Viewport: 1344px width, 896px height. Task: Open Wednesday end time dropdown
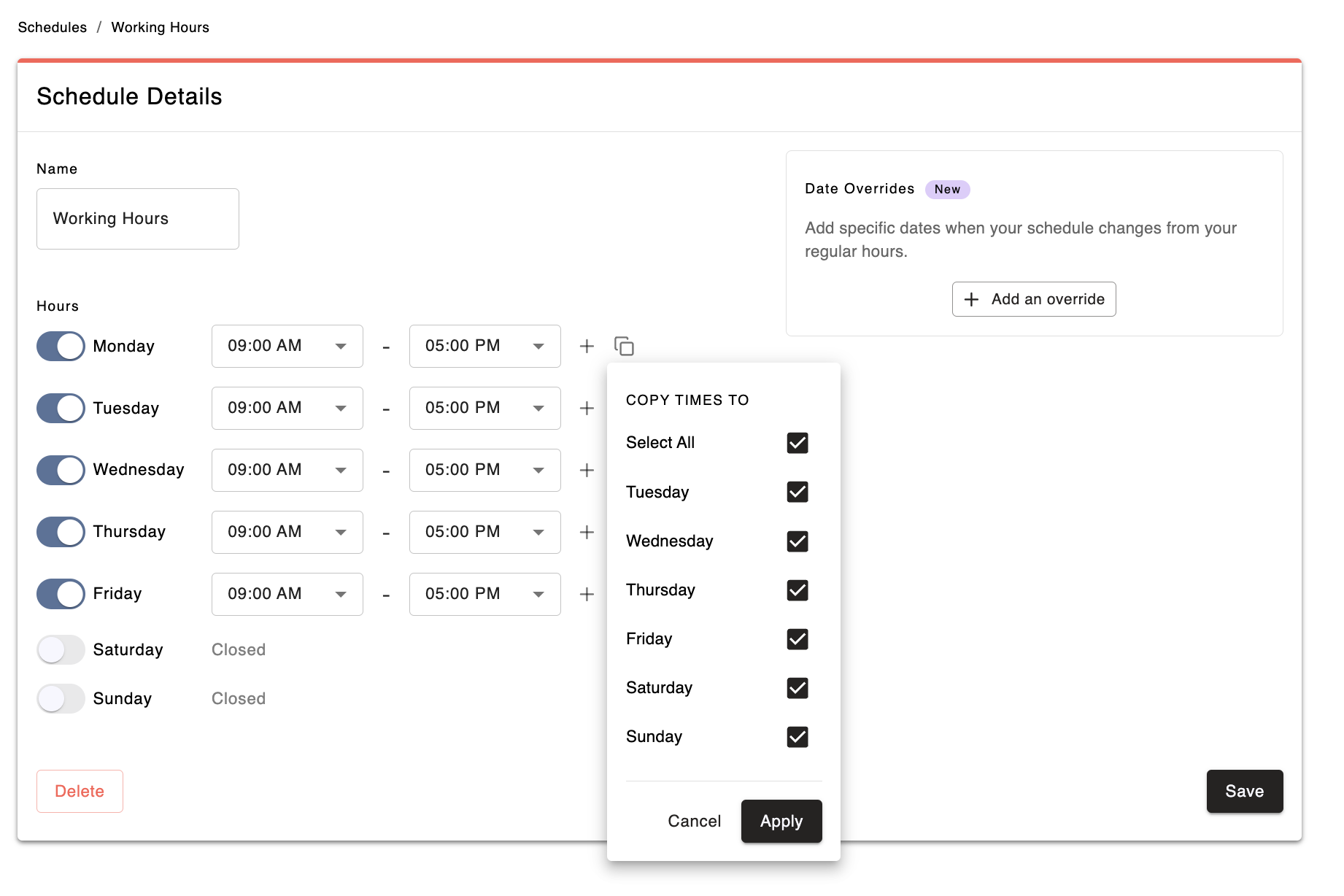tap(485, 470)
